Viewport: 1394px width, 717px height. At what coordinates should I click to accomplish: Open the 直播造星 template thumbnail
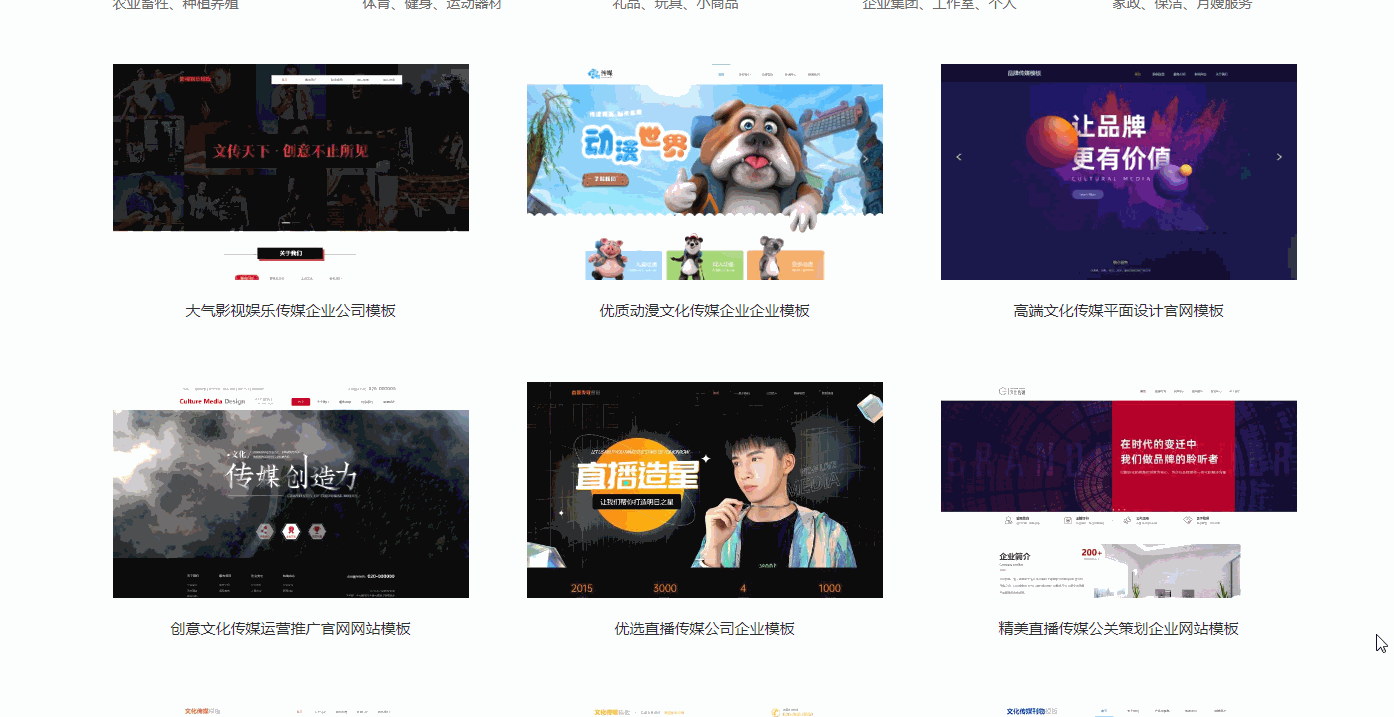click(x=705, y=490)
